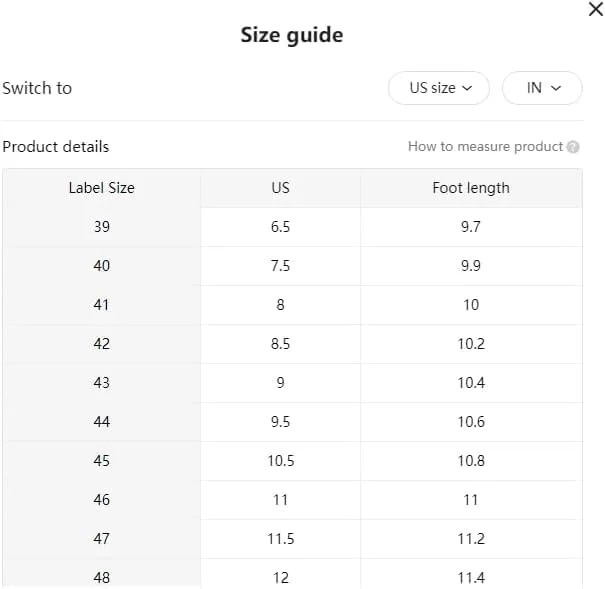Click the Product details heading
The image size is (605, 589).
point(56,147)
